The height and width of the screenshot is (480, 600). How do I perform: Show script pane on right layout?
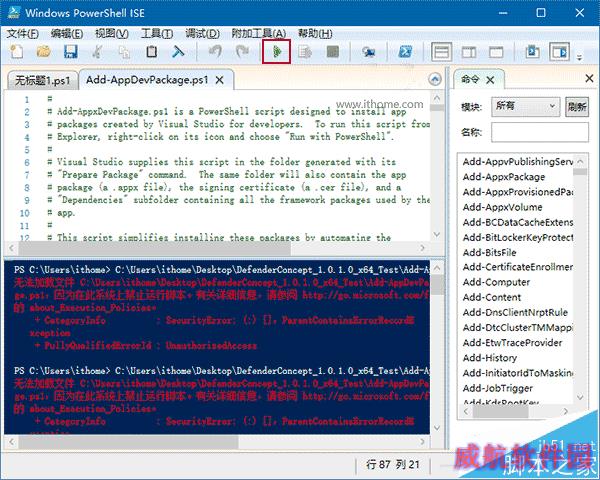[x=469, y=52]
